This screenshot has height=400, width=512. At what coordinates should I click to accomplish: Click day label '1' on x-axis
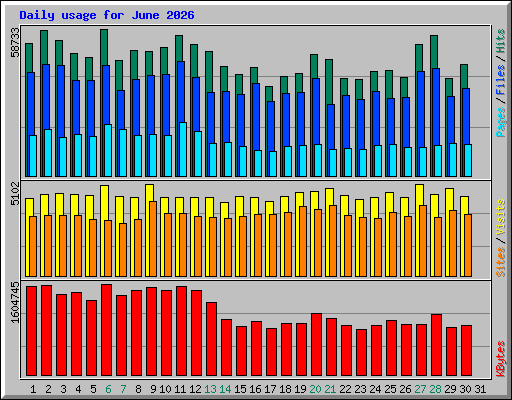pos(33,389)
